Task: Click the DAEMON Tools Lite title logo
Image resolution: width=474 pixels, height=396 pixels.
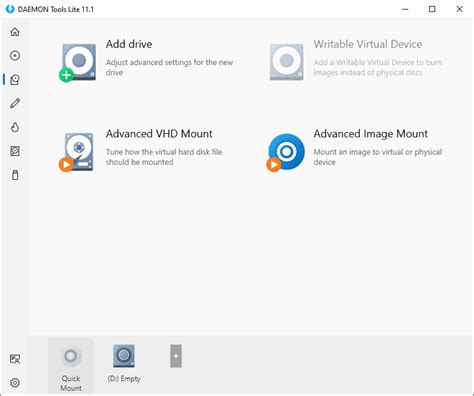Action: pos(10,9)
